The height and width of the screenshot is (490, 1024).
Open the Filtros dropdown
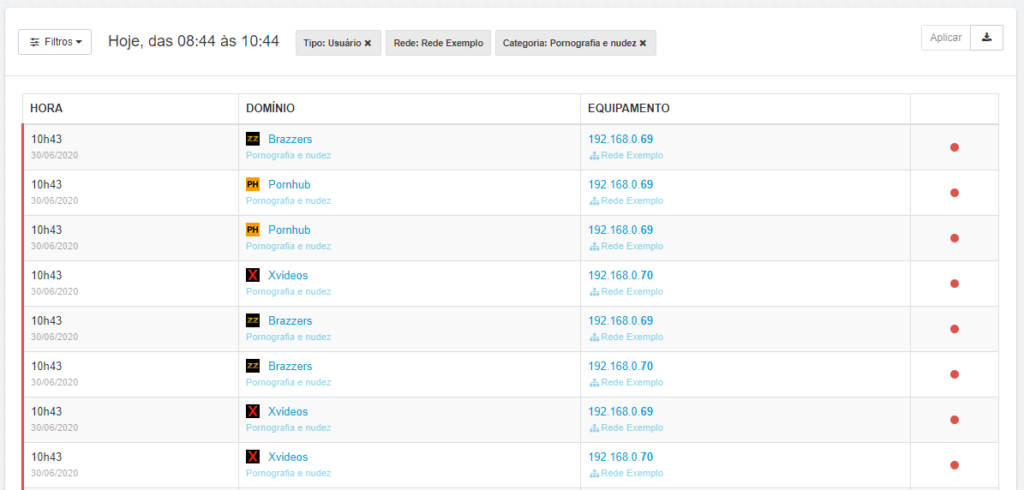pos(55,42)
